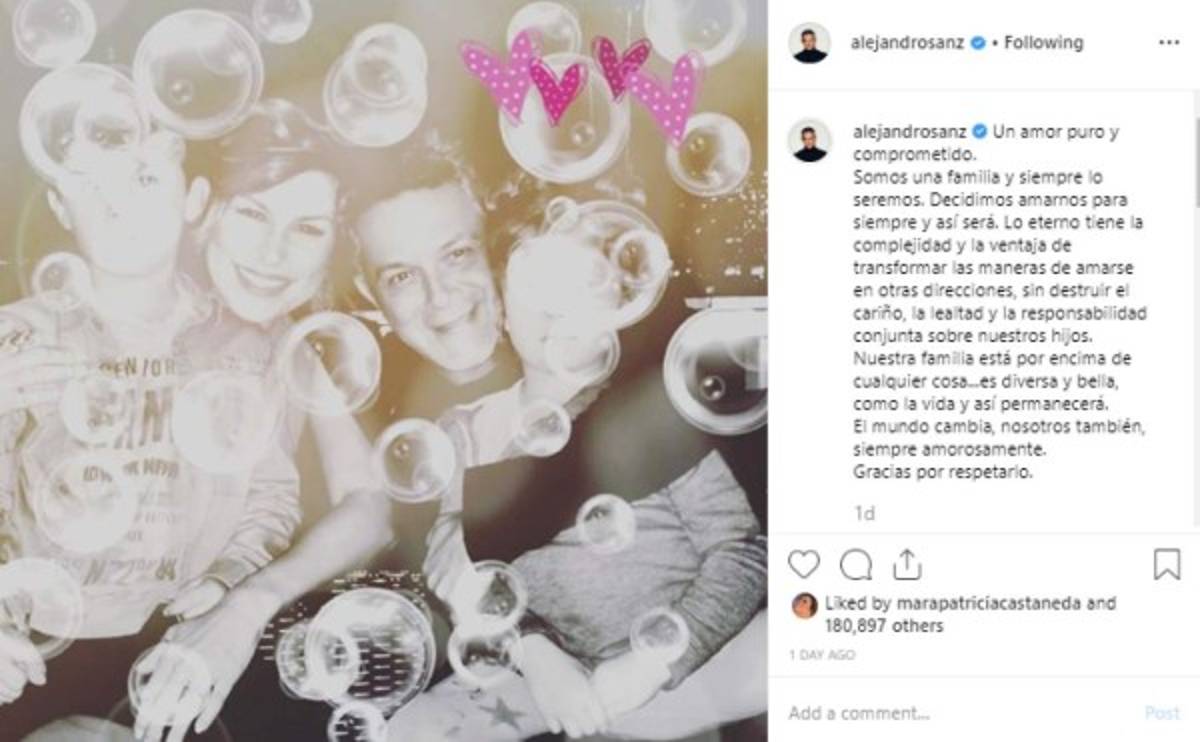Like the post with the heart icon
The image size is (1200, 742).
803,565
